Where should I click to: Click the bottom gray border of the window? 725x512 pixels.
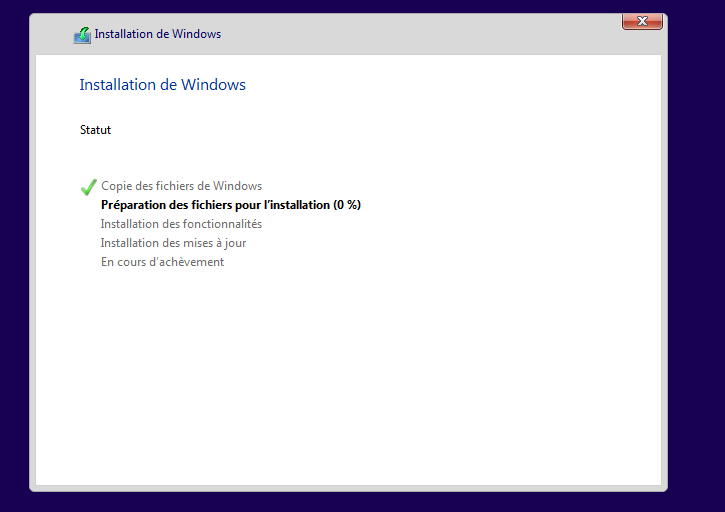pos(348,488)
